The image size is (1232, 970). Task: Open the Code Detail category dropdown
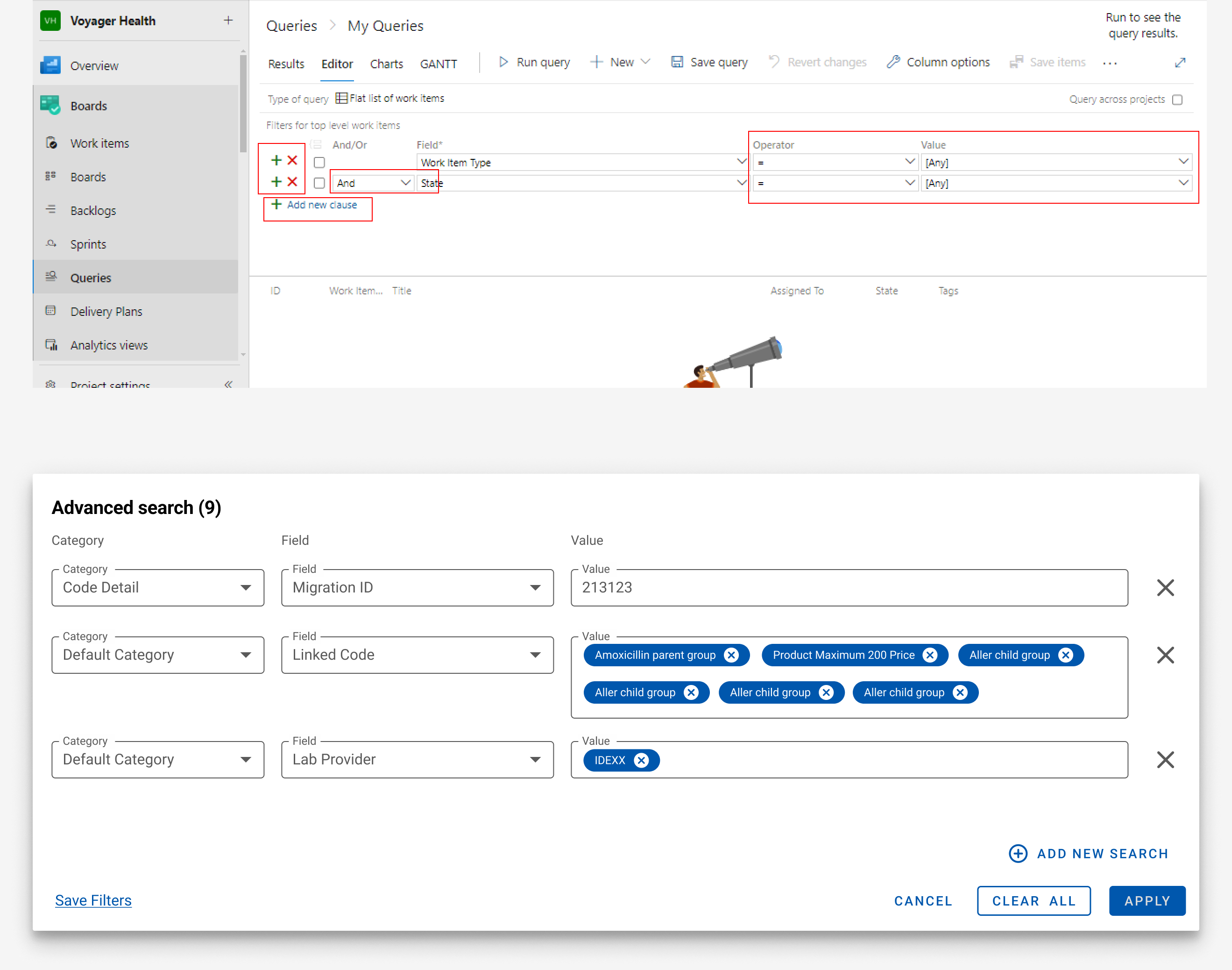(x=158, y=588)
